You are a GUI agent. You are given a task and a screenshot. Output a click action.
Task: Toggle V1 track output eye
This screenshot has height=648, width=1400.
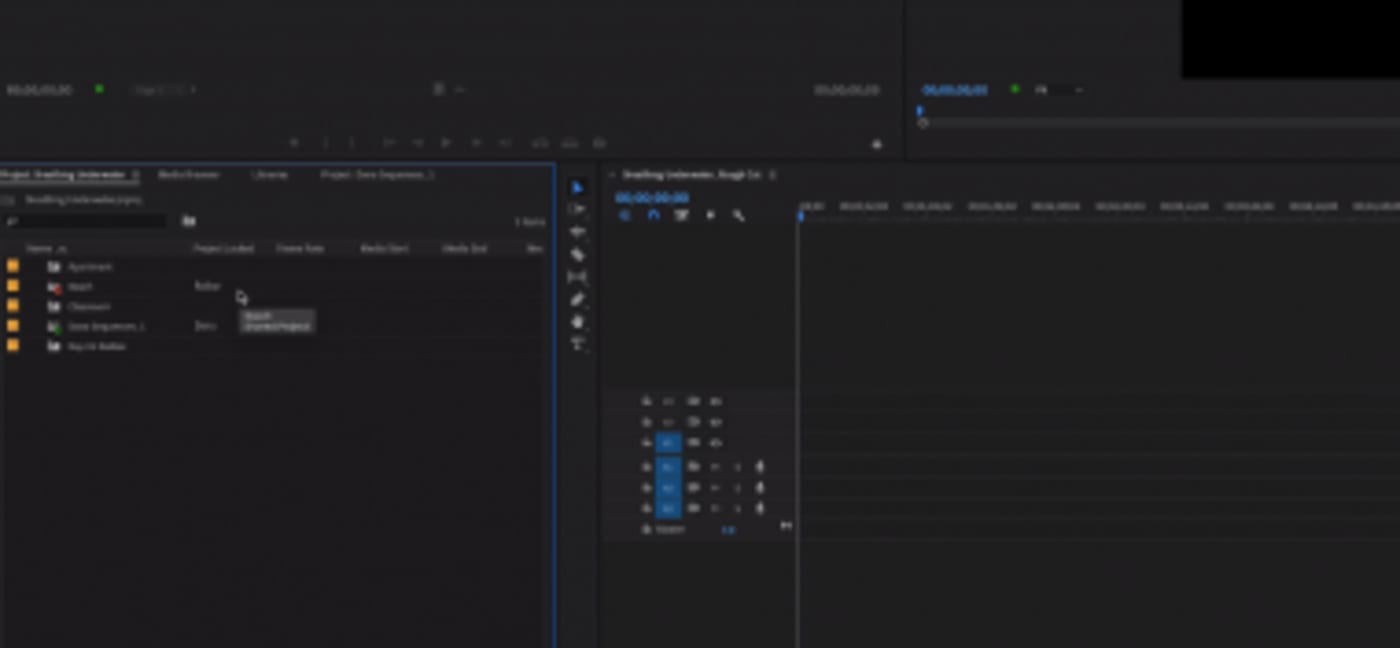[715, 443]
